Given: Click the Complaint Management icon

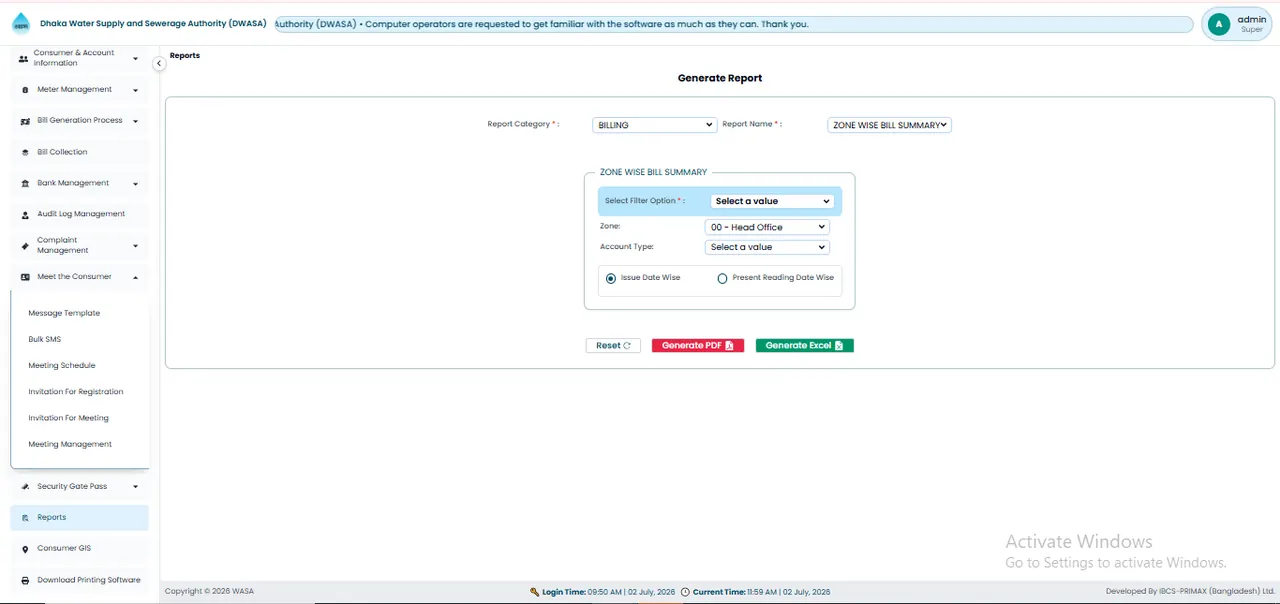Looking at the screenshot, I should tap(25, 246).
